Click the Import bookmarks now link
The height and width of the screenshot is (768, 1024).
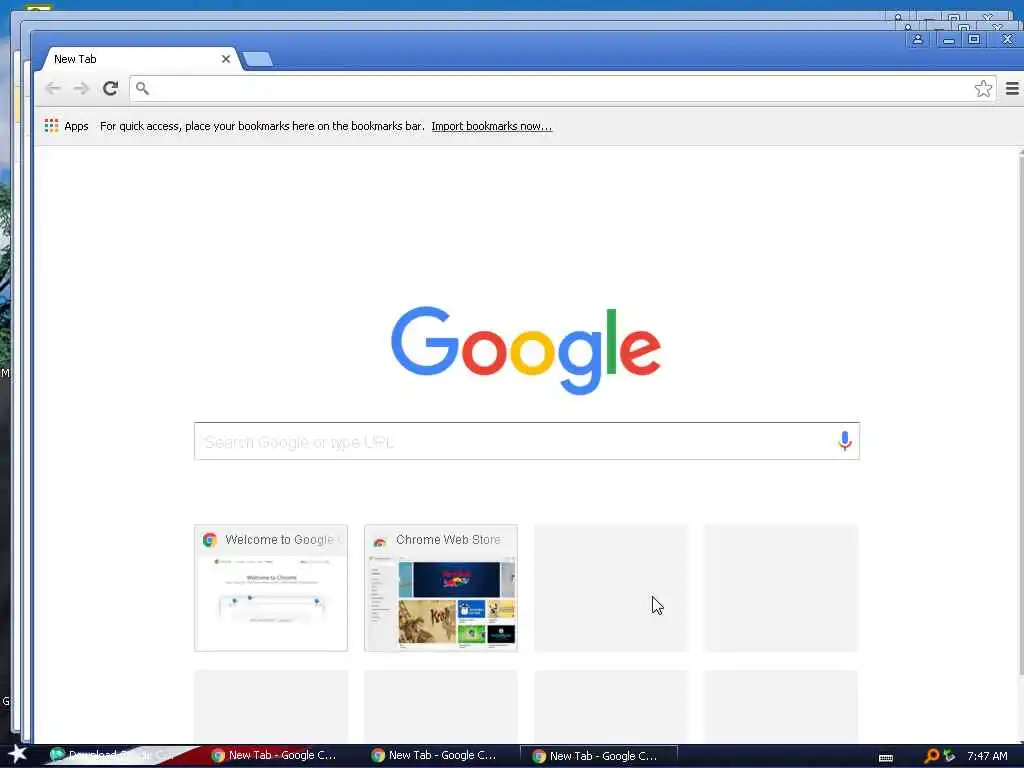(491, 126)
